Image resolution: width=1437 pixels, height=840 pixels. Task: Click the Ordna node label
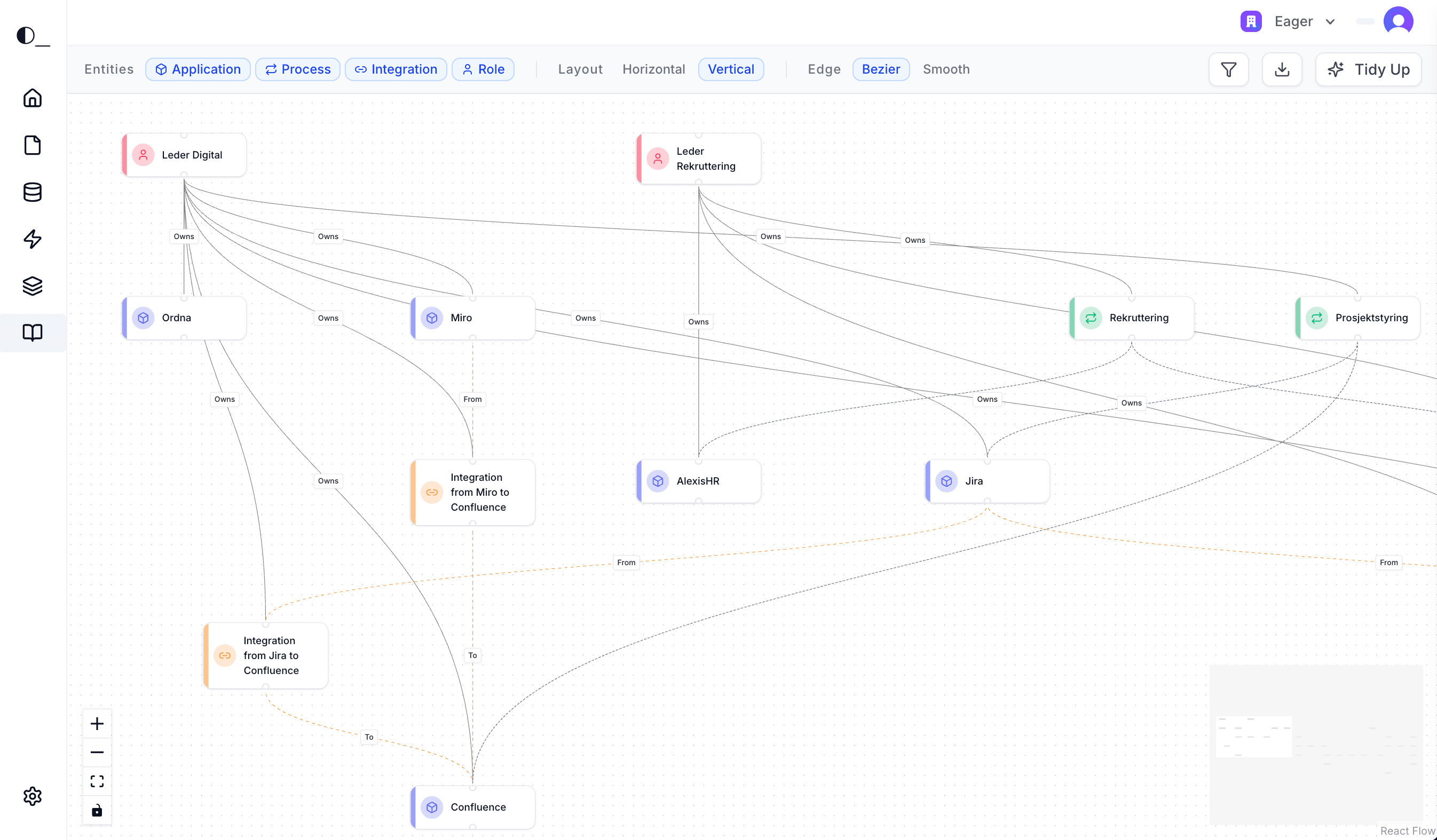click(x=176, y=318)
